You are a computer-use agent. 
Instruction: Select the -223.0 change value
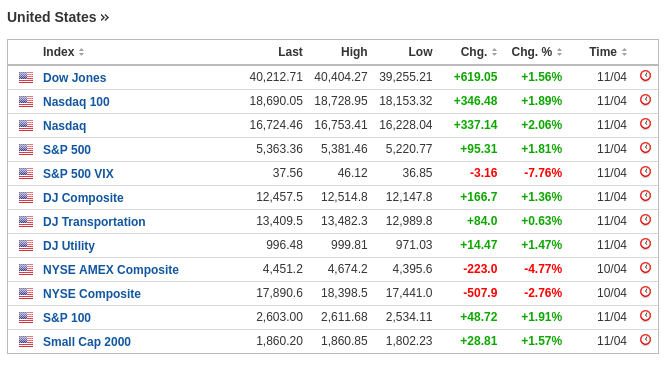[480, 269]
